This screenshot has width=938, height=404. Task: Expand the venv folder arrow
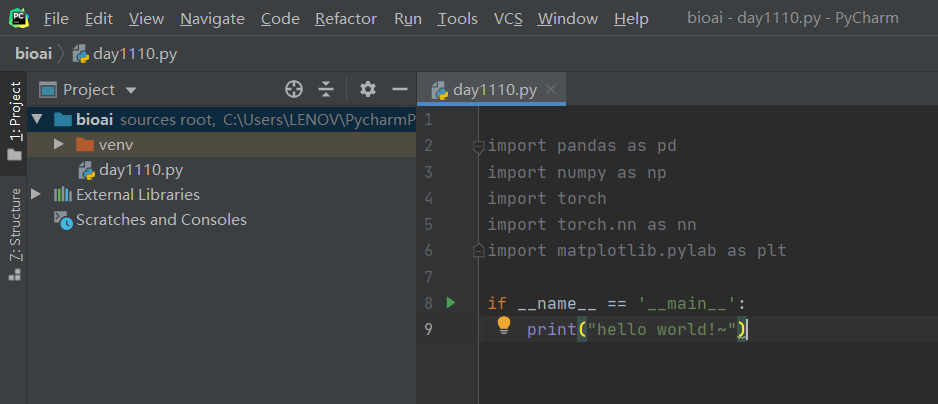[58, 144]
